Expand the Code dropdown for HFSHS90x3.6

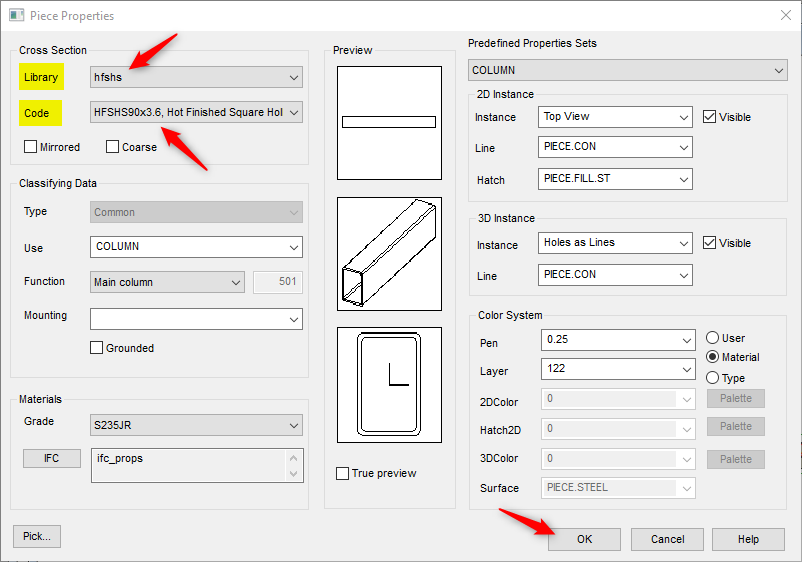tap(196, 113)
